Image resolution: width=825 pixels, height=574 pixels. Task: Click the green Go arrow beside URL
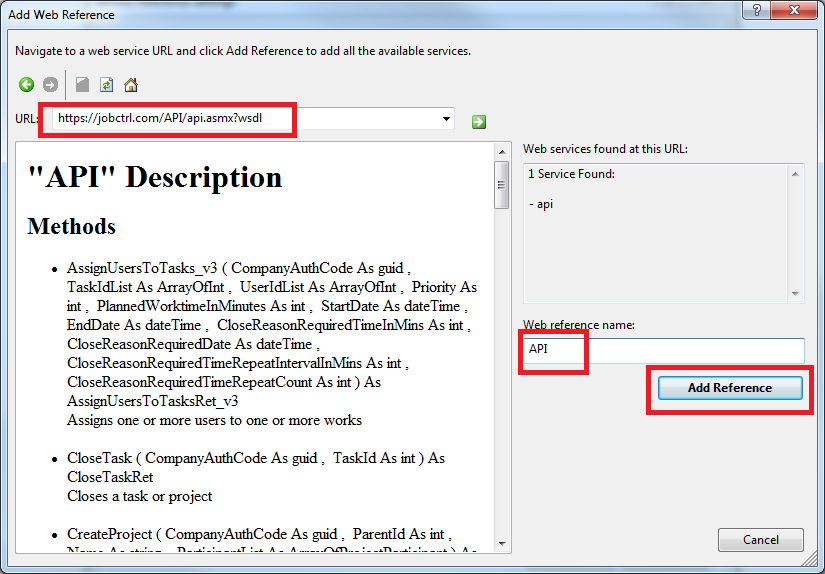[479, 121]
